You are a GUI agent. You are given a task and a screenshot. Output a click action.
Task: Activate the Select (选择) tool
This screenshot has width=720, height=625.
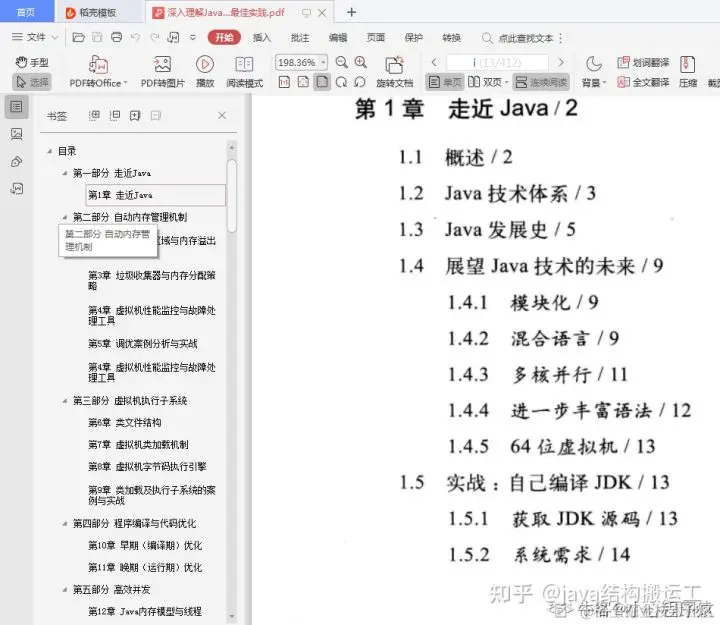[x=32, y=82]
